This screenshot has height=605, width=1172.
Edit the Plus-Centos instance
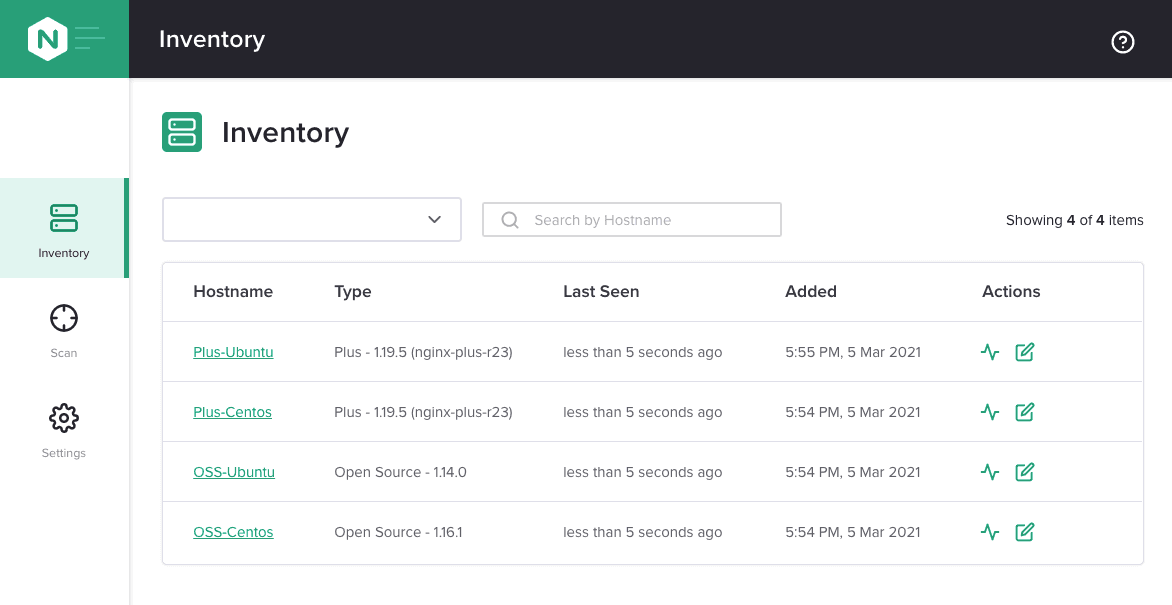tap(1024, 412)
